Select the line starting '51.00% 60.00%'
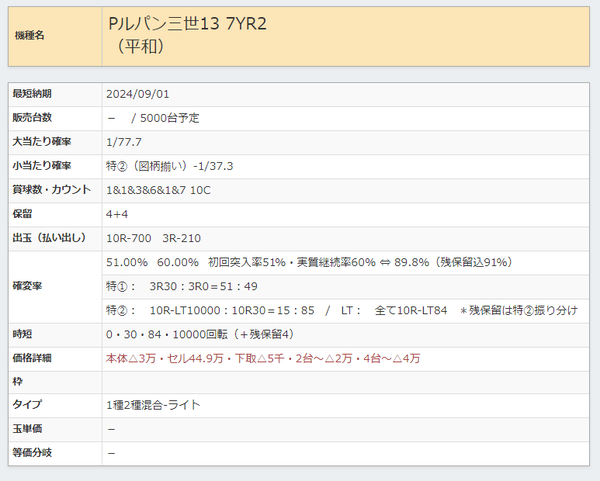 [x=309, y=263]
